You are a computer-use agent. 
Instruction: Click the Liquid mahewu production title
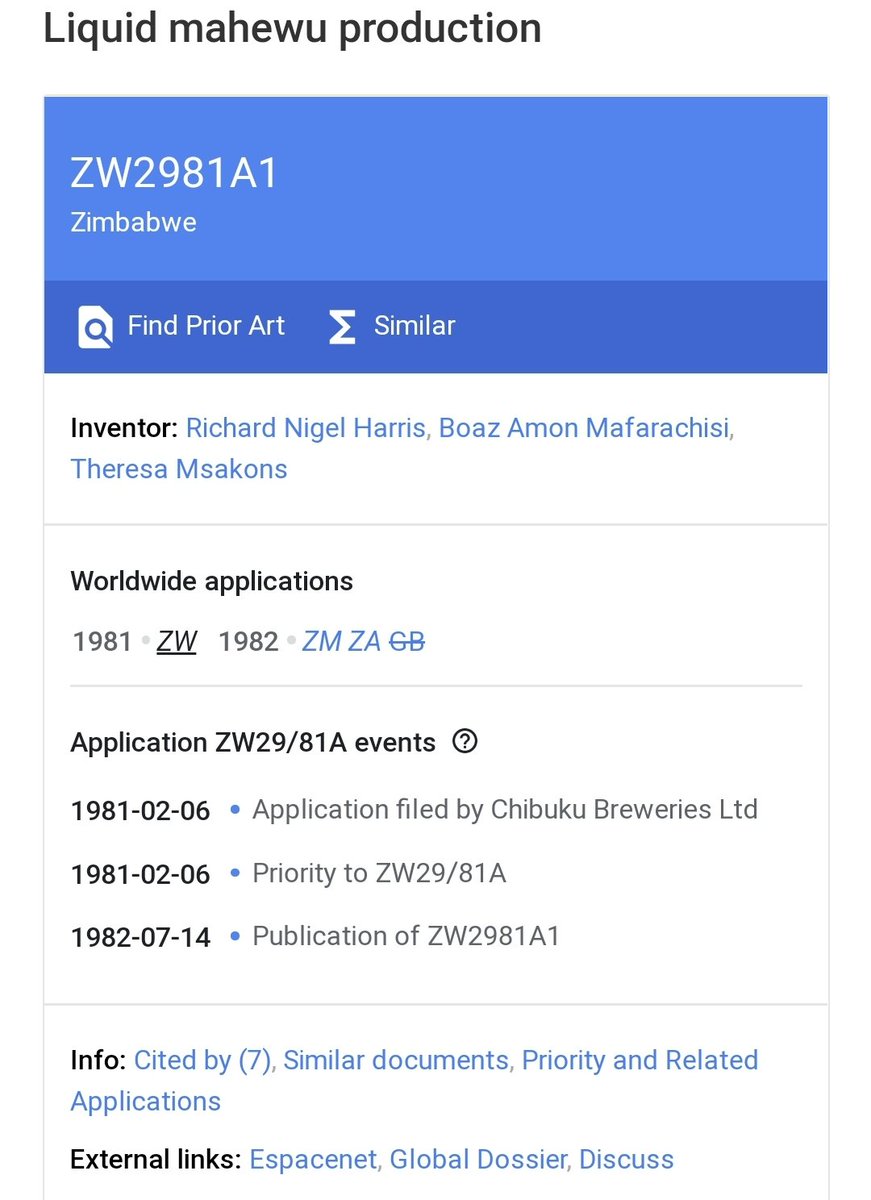(x=292, y=28)
